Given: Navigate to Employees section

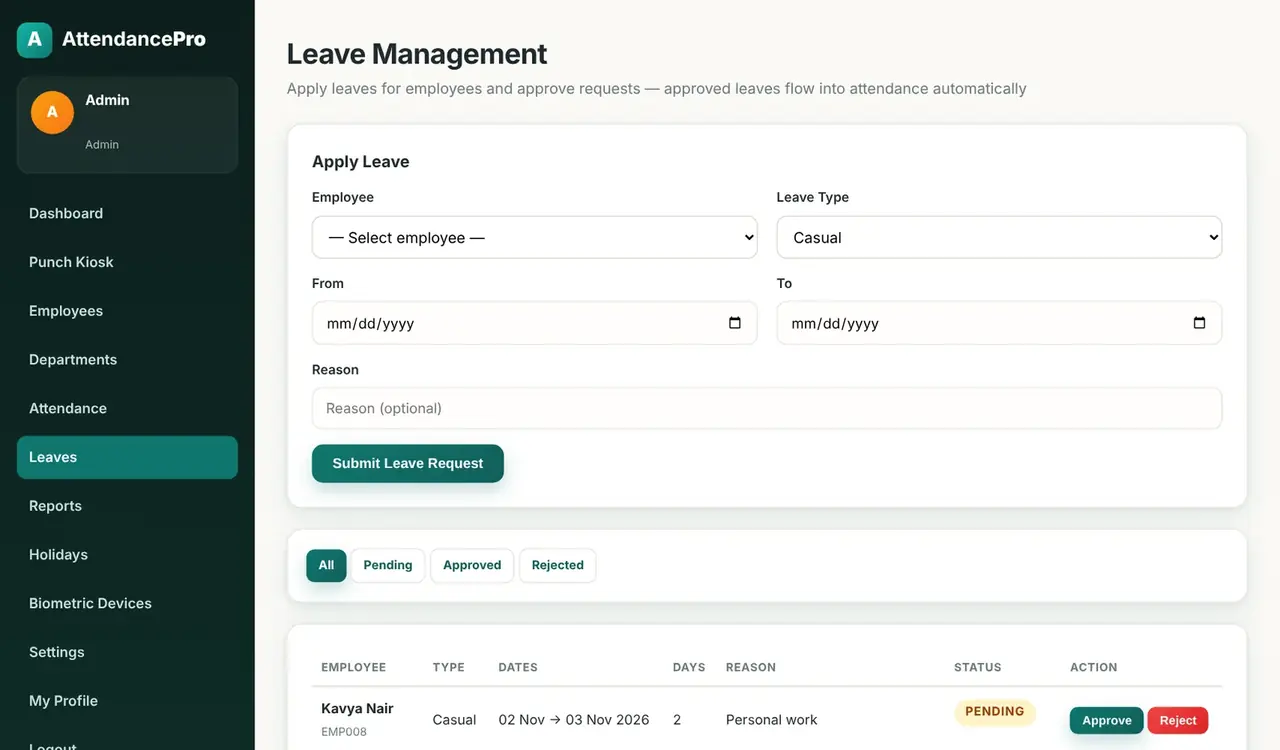Looking at the screenshot, I should 127,311.
